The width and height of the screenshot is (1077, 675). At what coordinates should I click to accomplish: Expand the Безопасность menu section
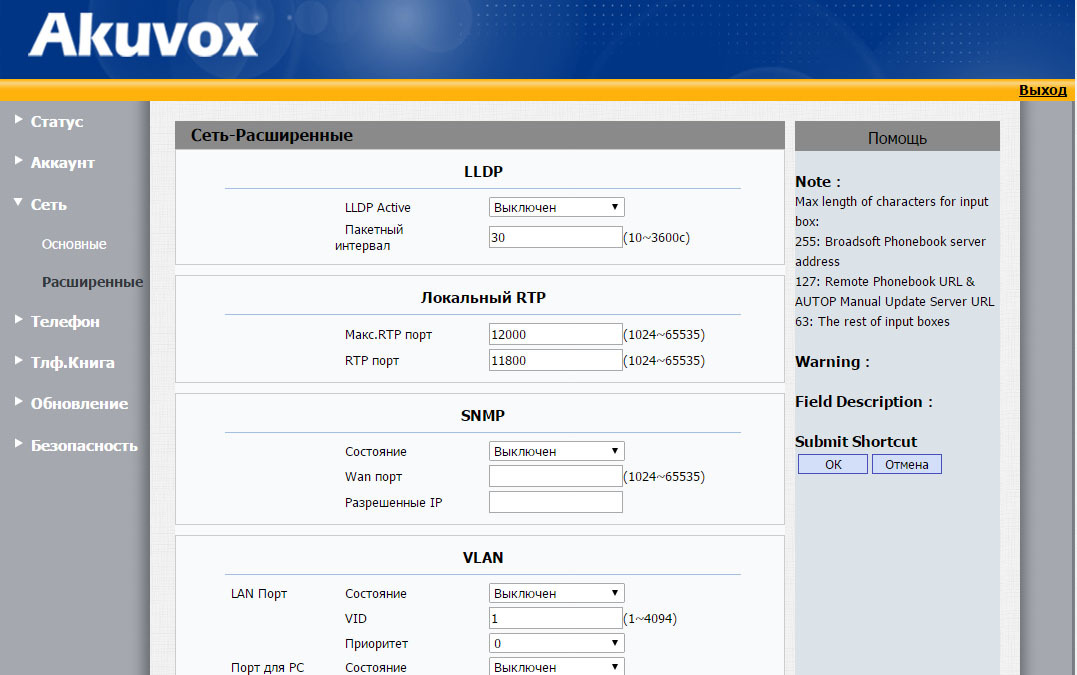pyautogui.click(x=84, y=446)
